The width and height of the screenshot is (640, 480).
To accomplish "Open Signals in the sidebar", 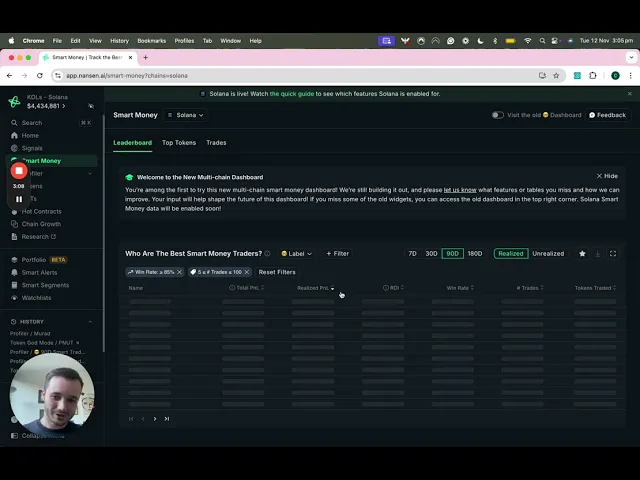I will (31, 148).
